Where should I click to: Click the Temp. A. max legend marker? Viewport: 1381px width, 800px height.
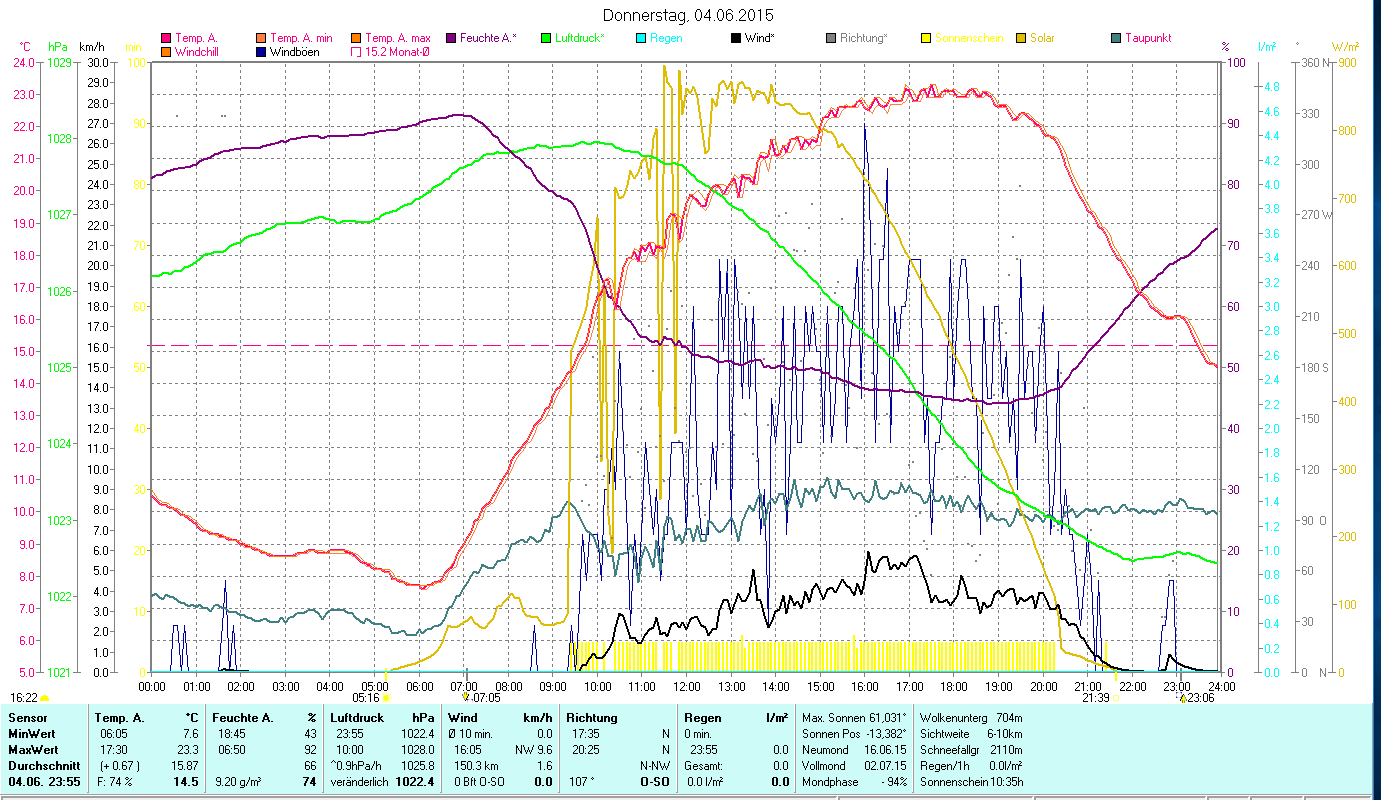356,38
